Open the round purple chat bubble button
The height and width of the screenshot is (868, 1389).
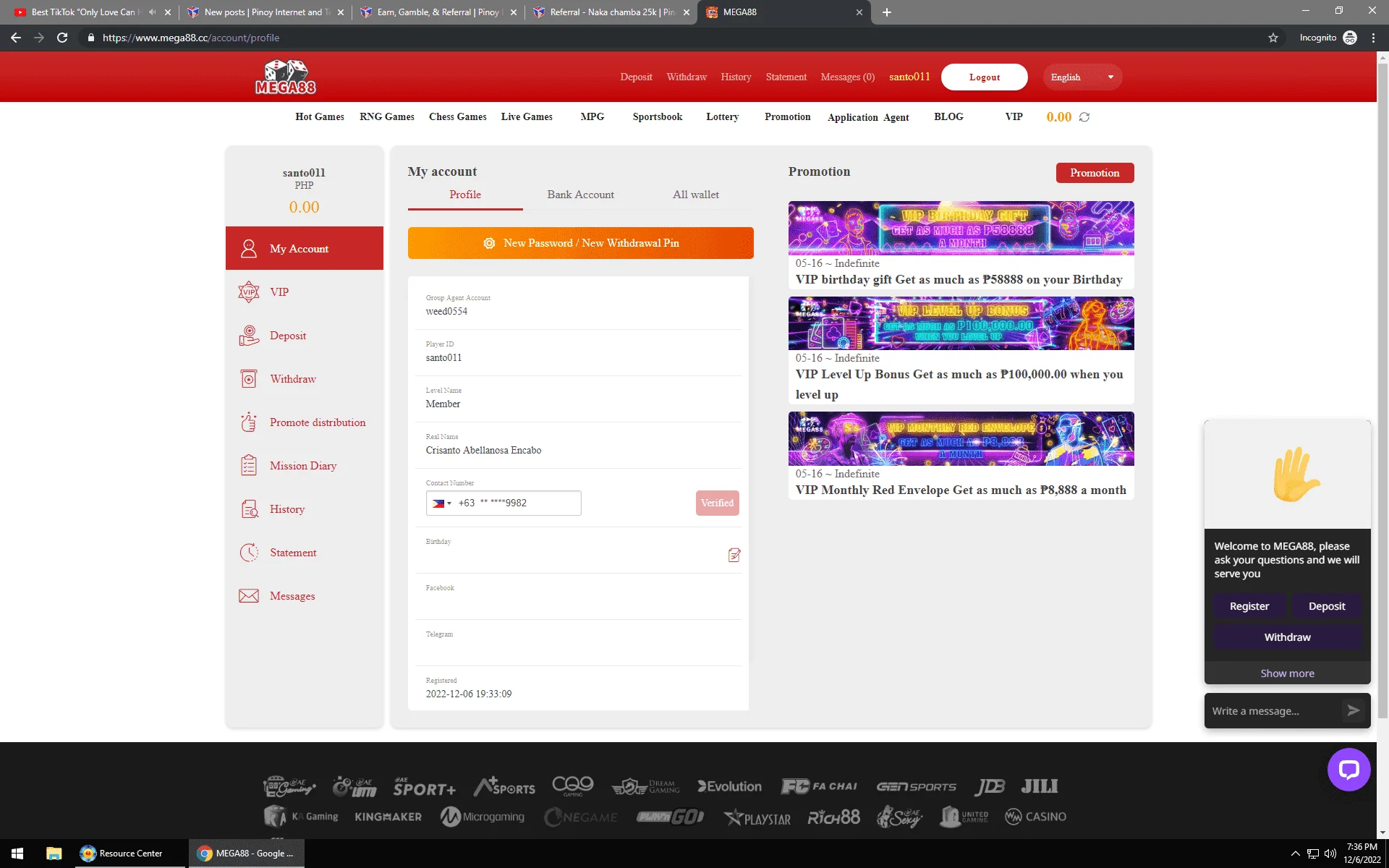pyautogui.click(x=1348, y=769)
